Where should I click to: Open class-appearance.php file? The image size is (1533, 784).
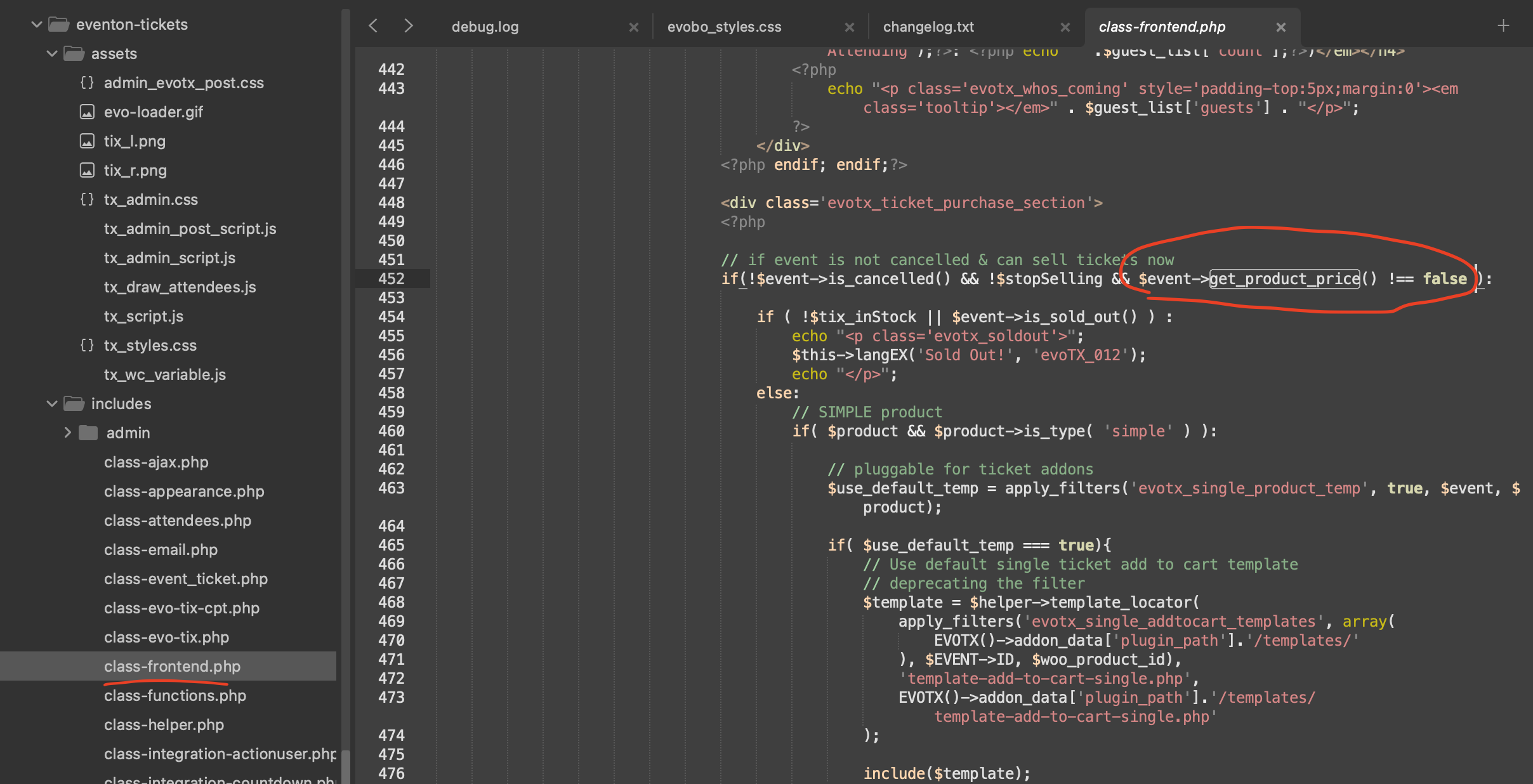184,492
